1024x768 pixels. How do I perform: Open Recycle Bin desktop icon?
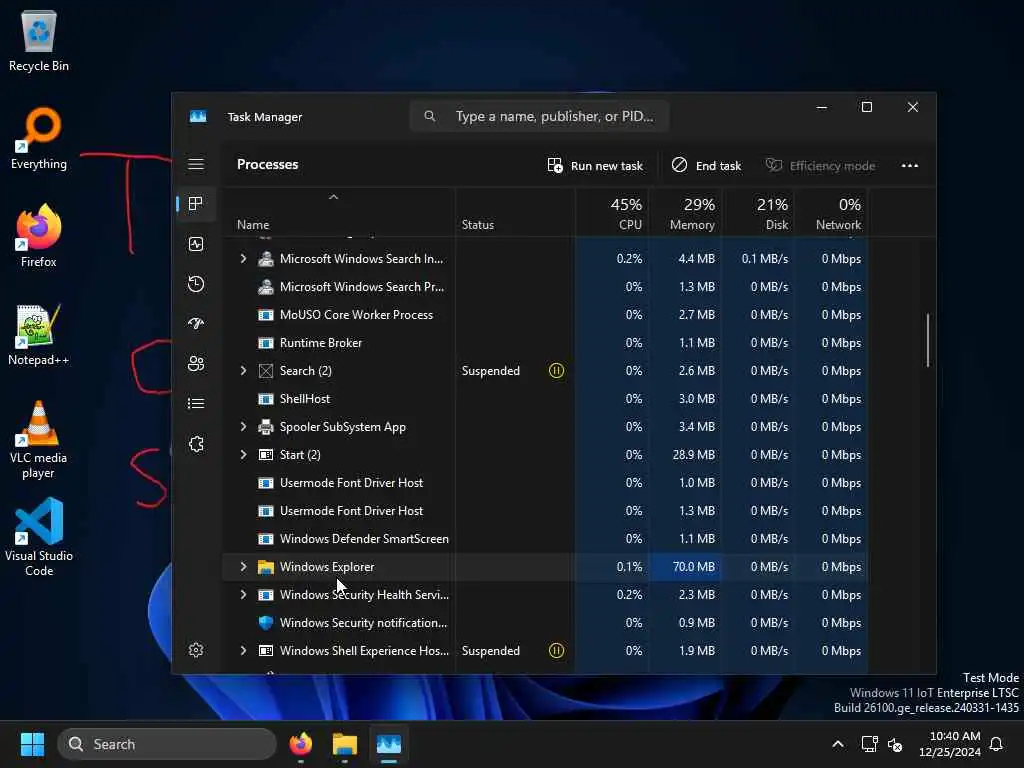coord(39,40)
